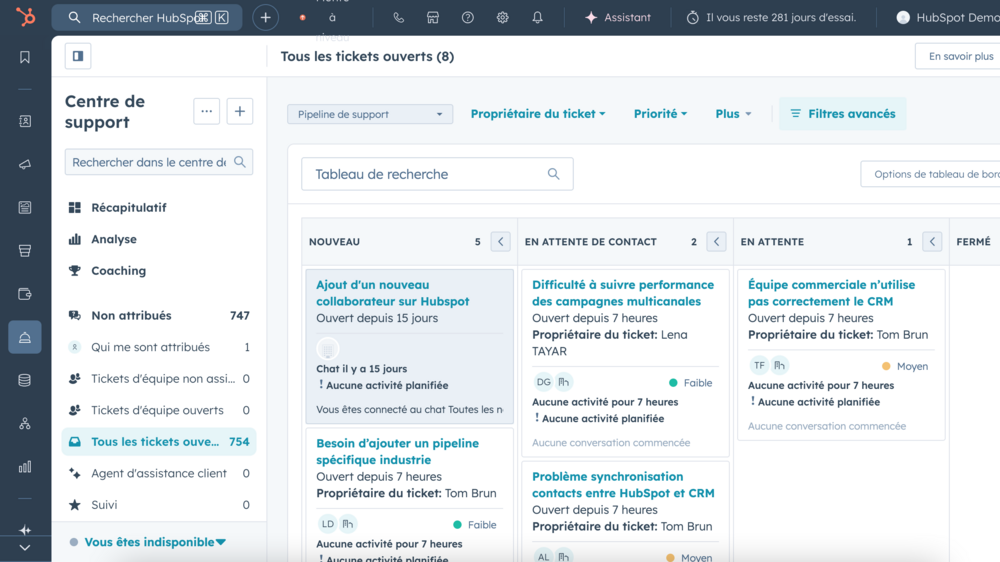
Task: Open the Data management database icon
Action: (25, 381)
